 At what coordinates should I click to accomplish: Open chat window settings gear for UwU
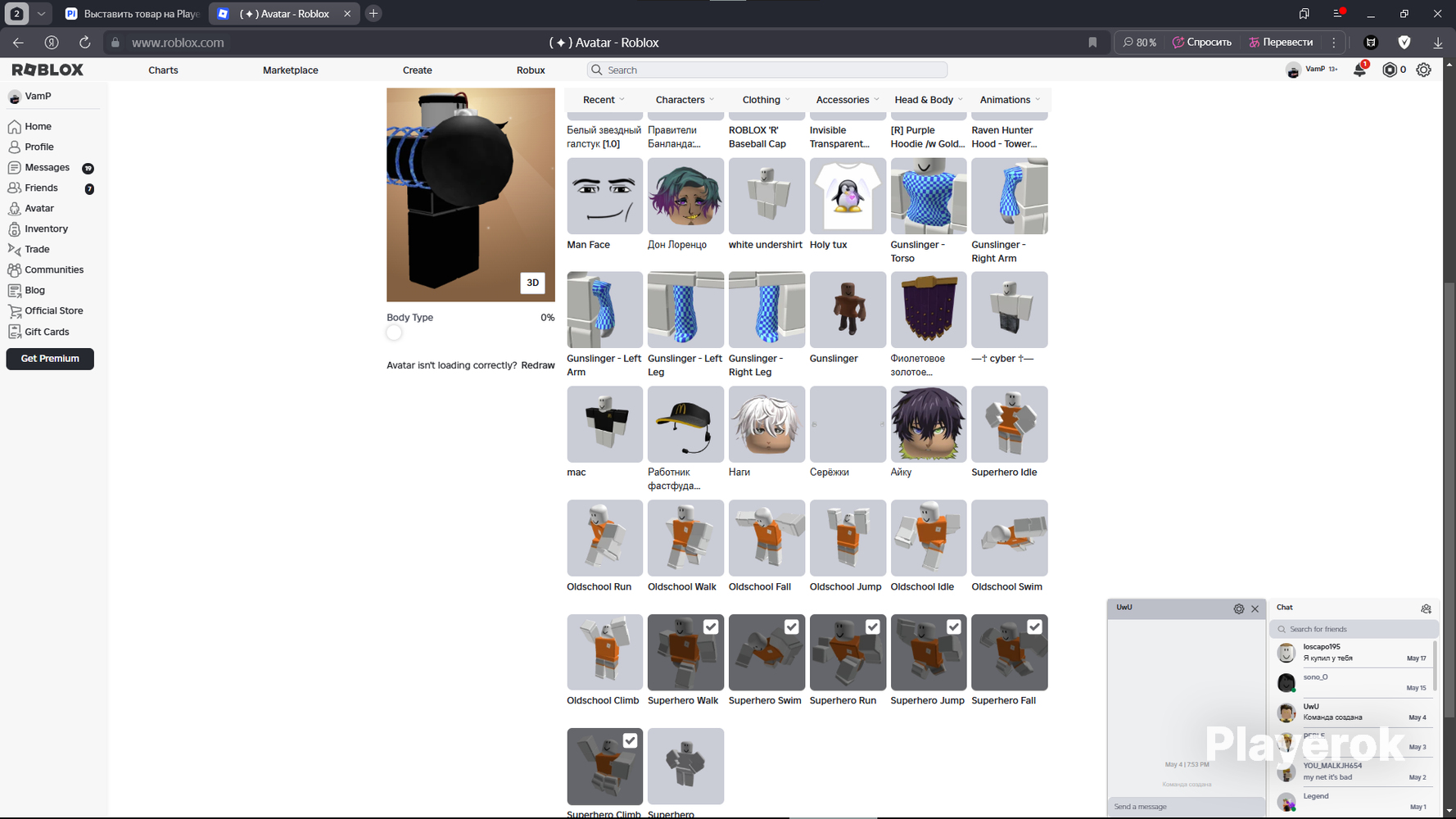coord(1238,609)
